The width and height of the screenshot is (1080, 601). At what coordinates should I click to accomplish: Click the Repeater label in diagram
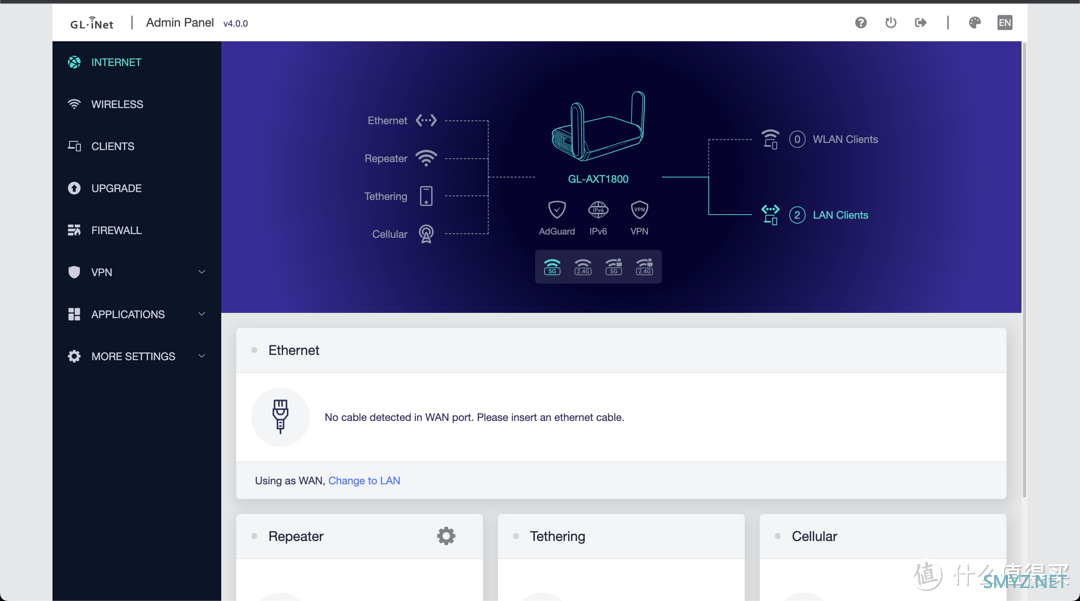[x=386, y=158]
